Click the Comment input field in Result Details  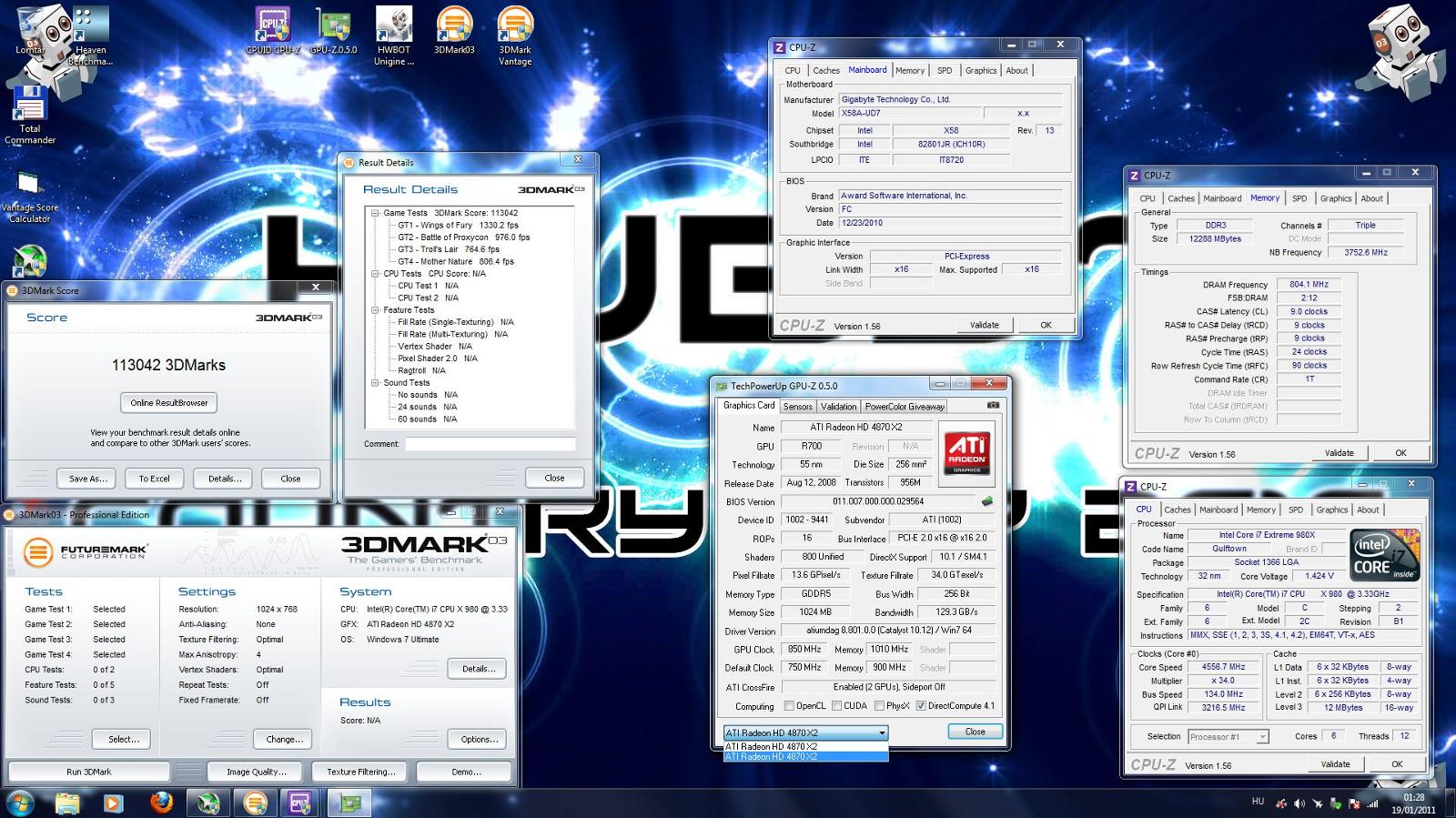[x=490, y=444]
